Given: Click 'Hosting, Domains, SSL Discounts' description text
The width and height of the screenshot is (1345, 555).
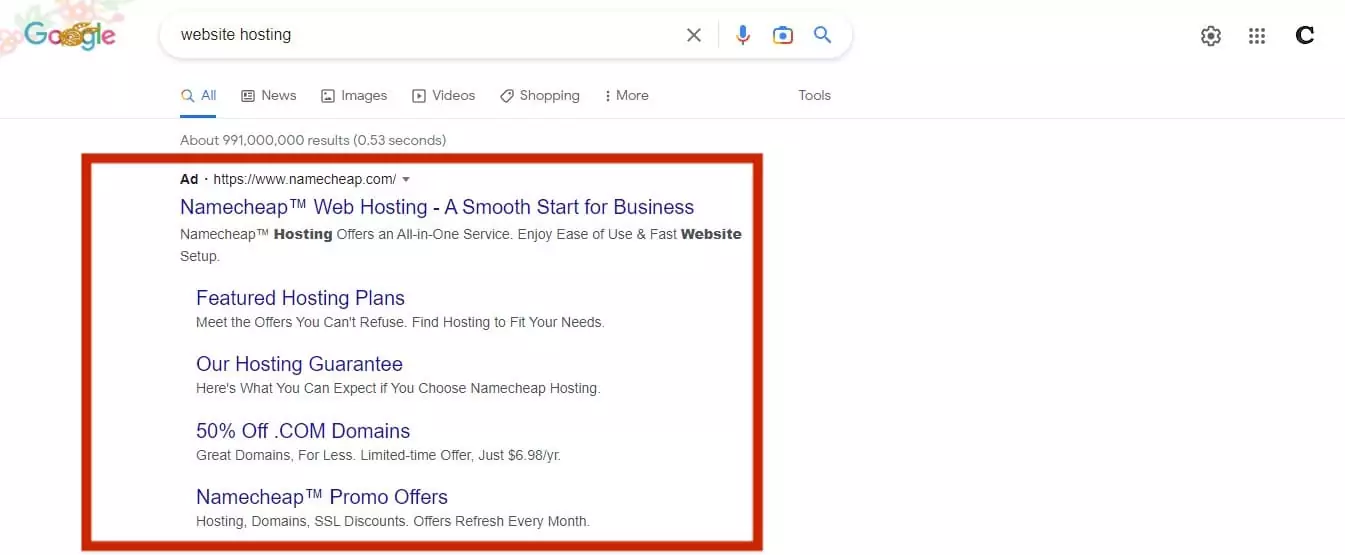Looking at the screenshot, I should point(393,521).
